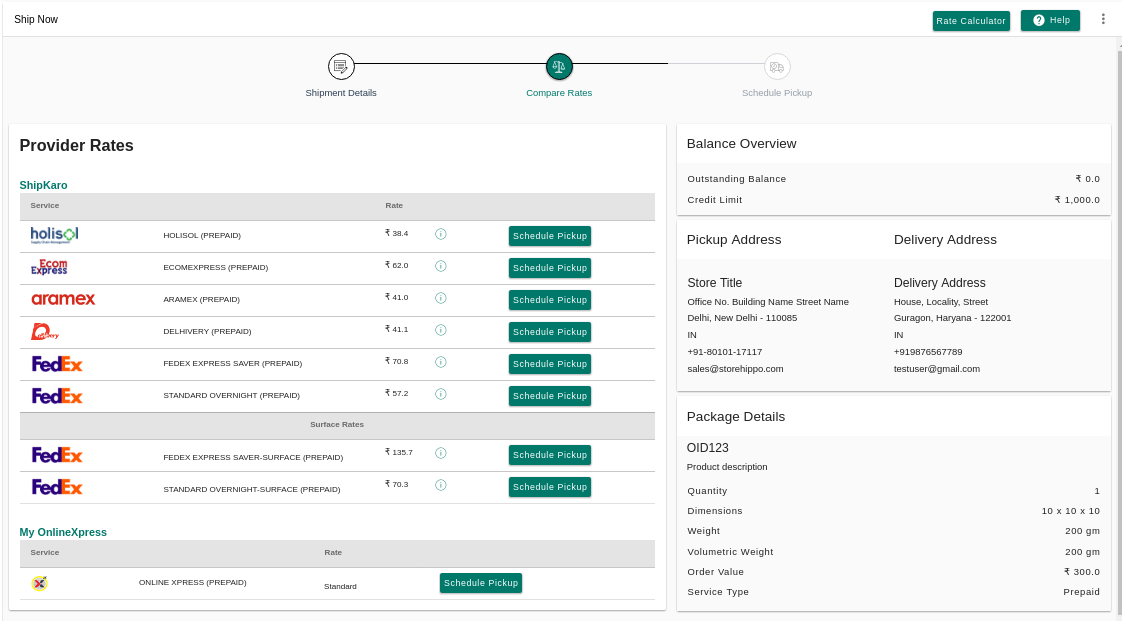Click the Ship Now page title

36,19
